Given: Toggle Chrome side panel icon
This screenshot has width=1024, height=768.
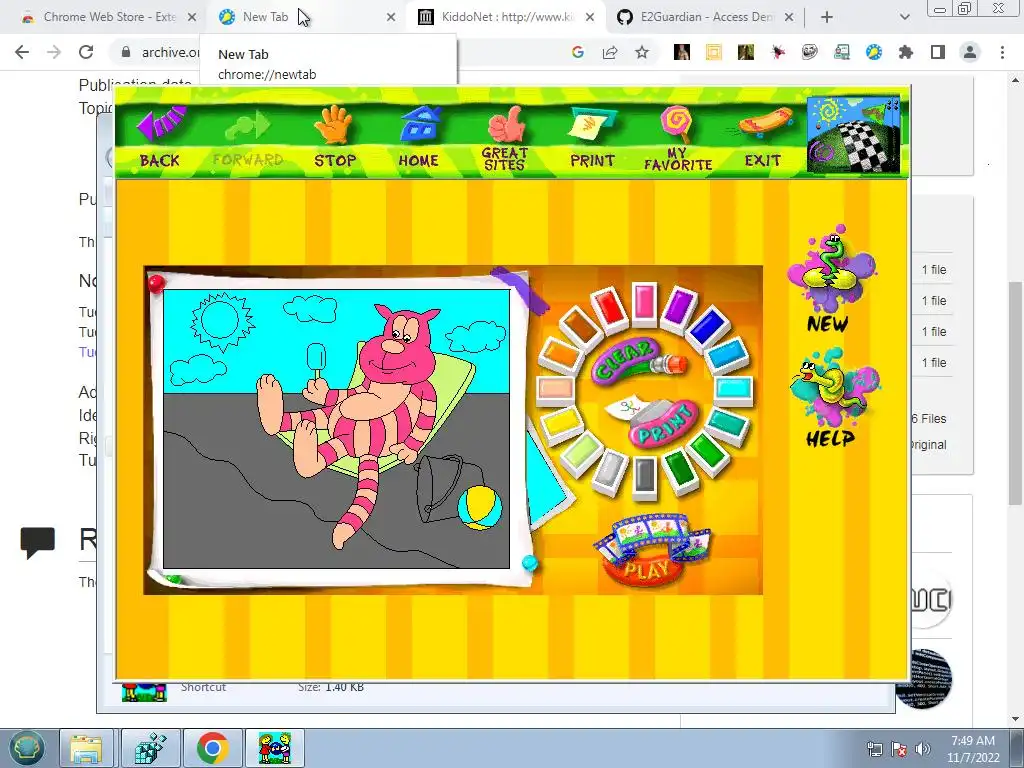Looking at the screenshot, I should tap(938, 52).
